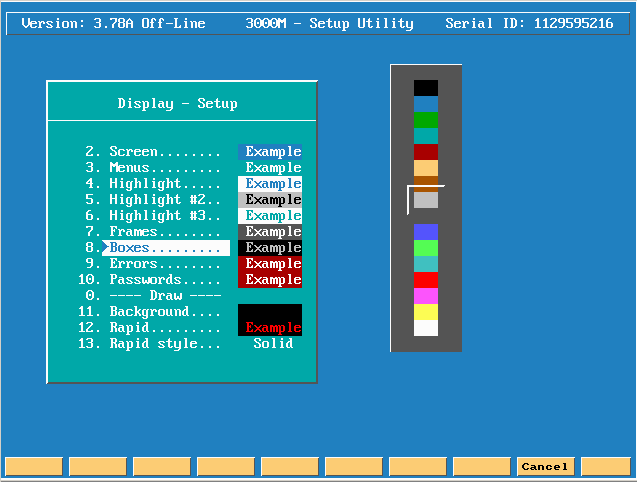Screen dimensions: 637x482
Task: Select the bright red palette swatch
Action: click(x=426, y=280)
